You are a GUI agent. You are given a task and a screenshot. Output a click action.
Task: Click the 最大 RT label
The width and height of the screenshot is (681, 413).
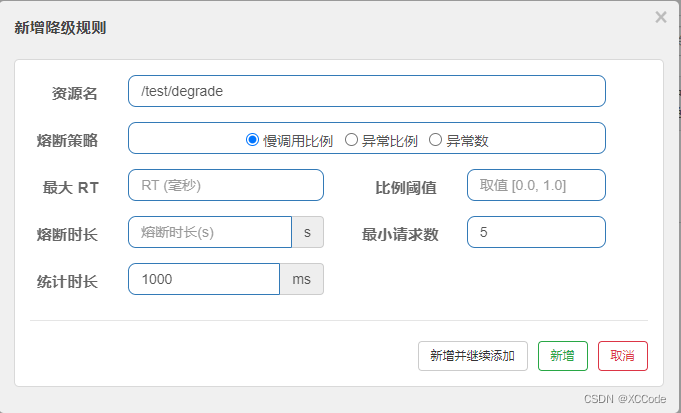[70, 188]
